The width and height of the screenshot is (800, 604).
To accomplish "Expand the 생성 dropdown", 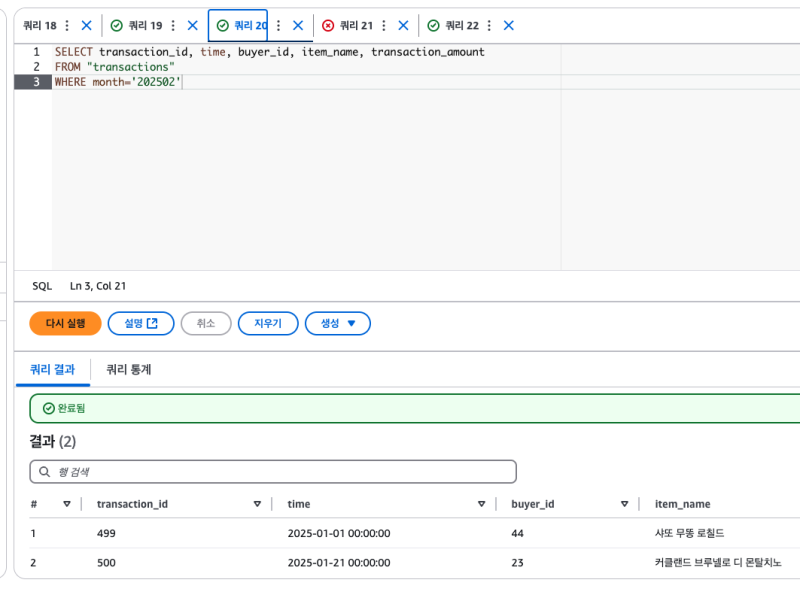I will (x=337, y=323).
